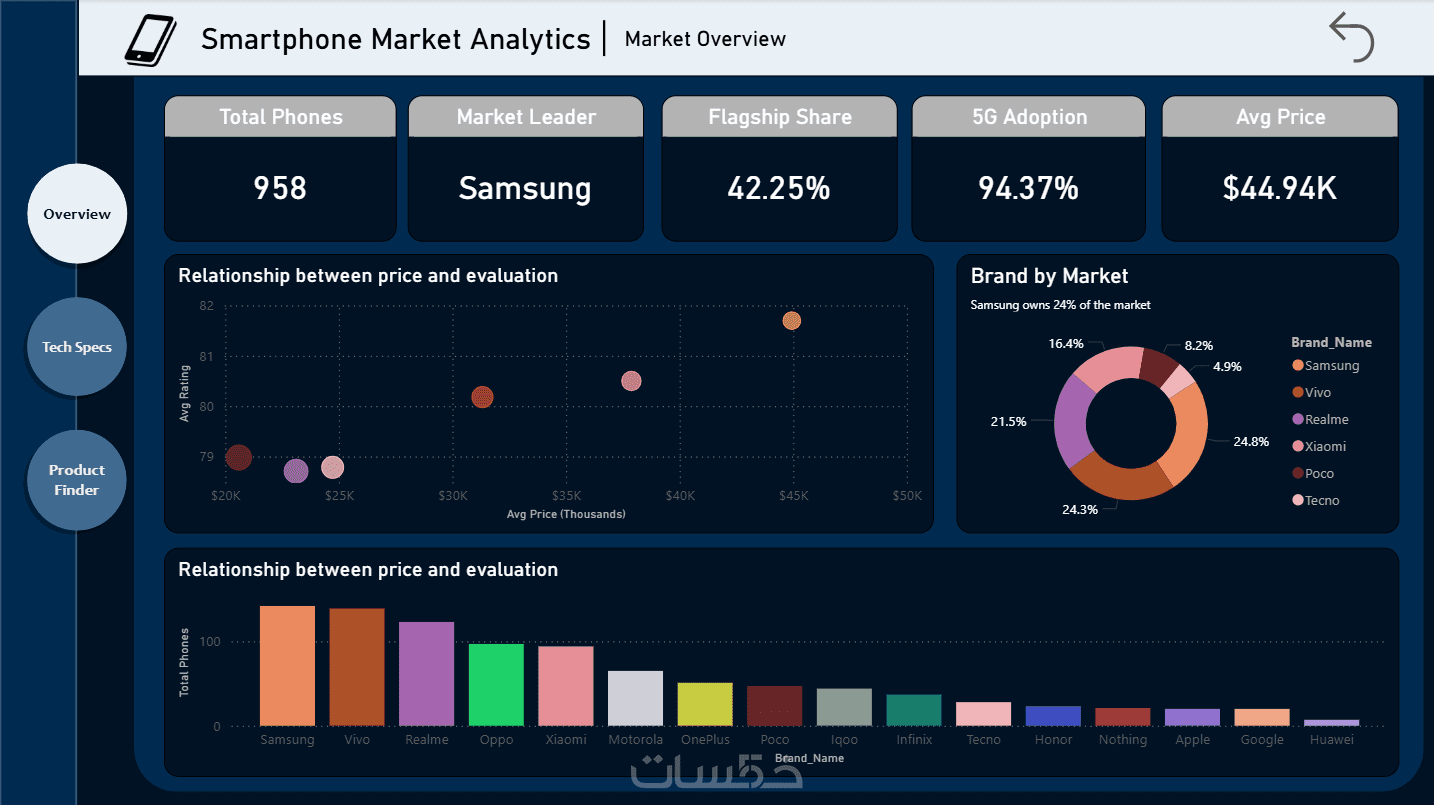Image resolution: width=1434 pixels, height=805 pixels.
Task: Click the blue Honor bar
Action: point(1053,716)
